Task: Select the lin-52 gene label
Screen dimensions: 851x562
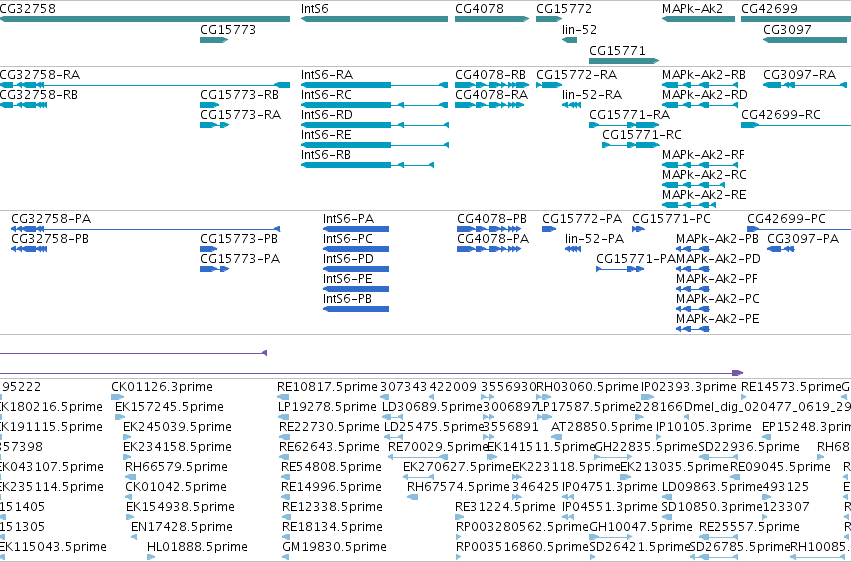Action: [x=579, y=29]
